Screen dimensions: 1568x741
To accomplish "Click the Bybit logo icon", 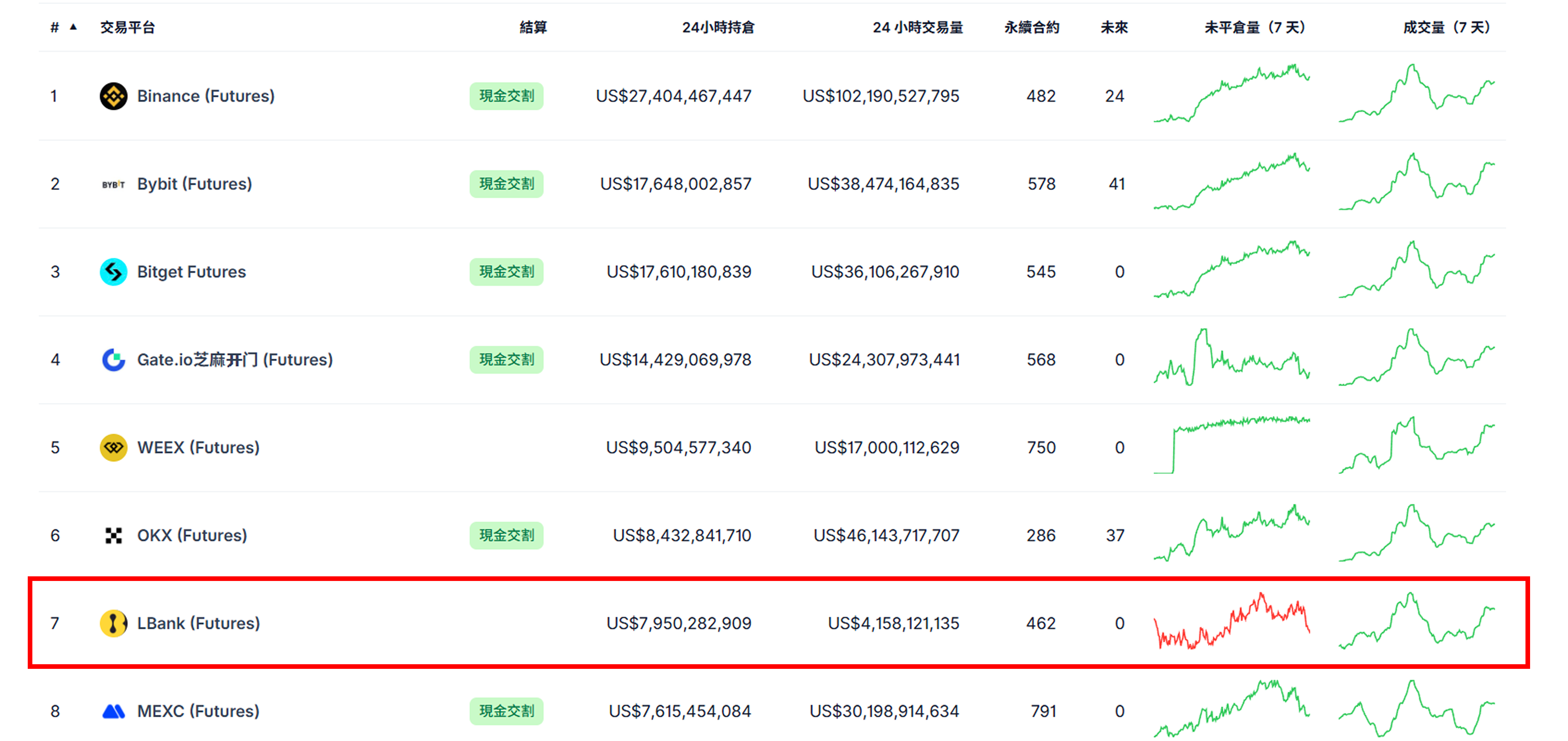I will [x=113, y=184].
